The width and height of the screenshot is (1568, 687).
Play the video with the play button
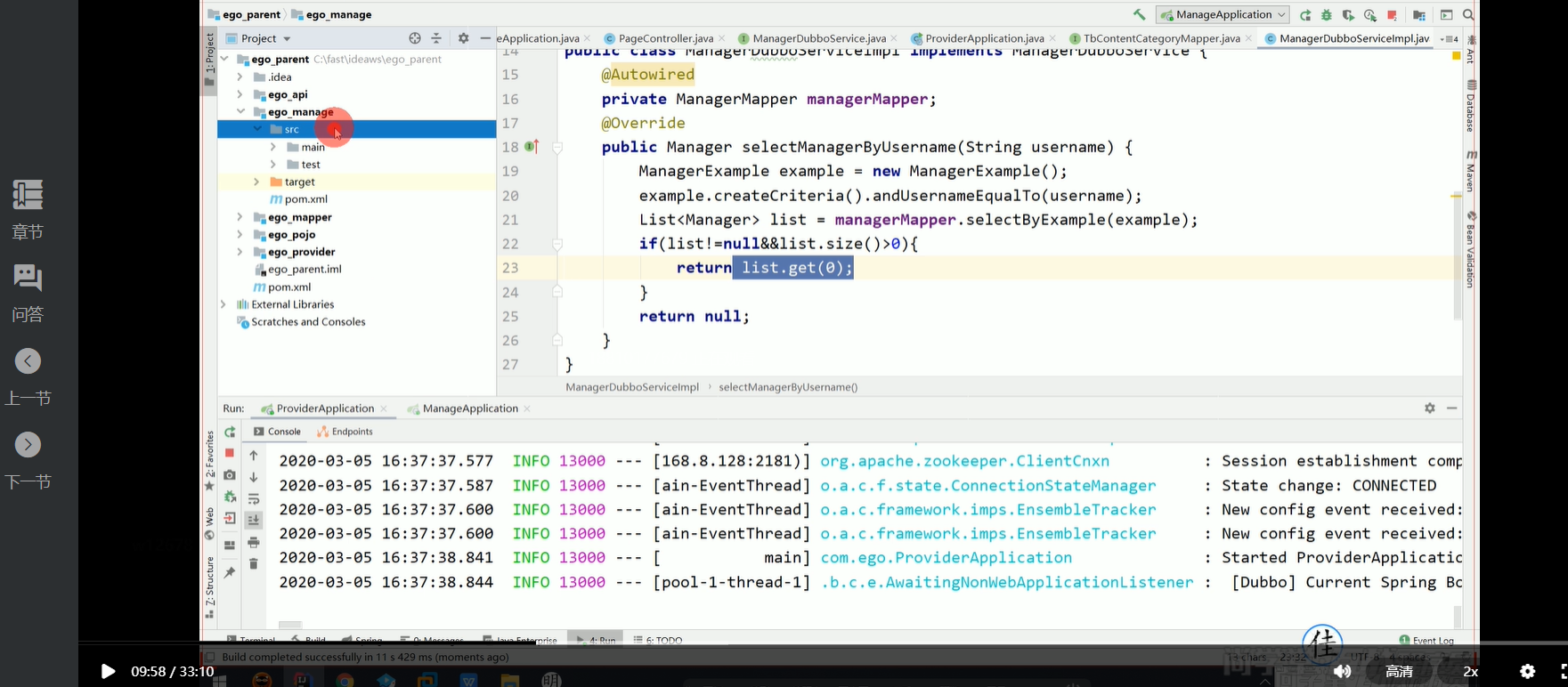(x=108, y=671)
